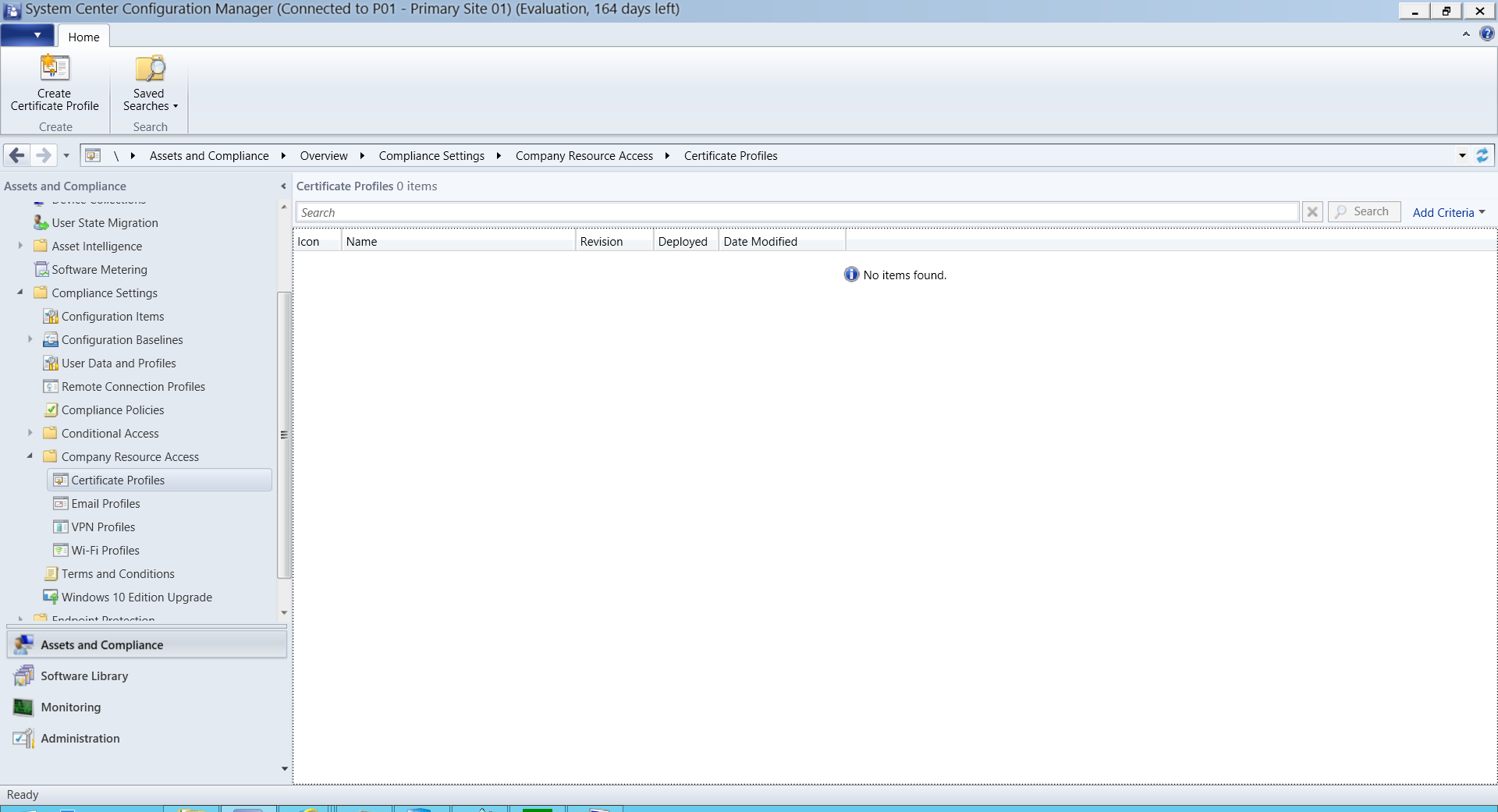Expand the Asset Intelligence node

click(x=20, y=245)
